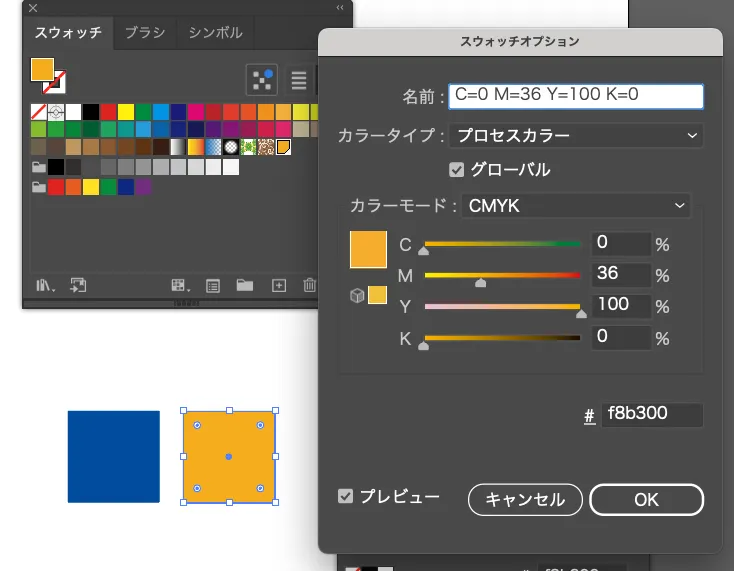
Task: Click the C percentage value field
Action: click(621, 243)
